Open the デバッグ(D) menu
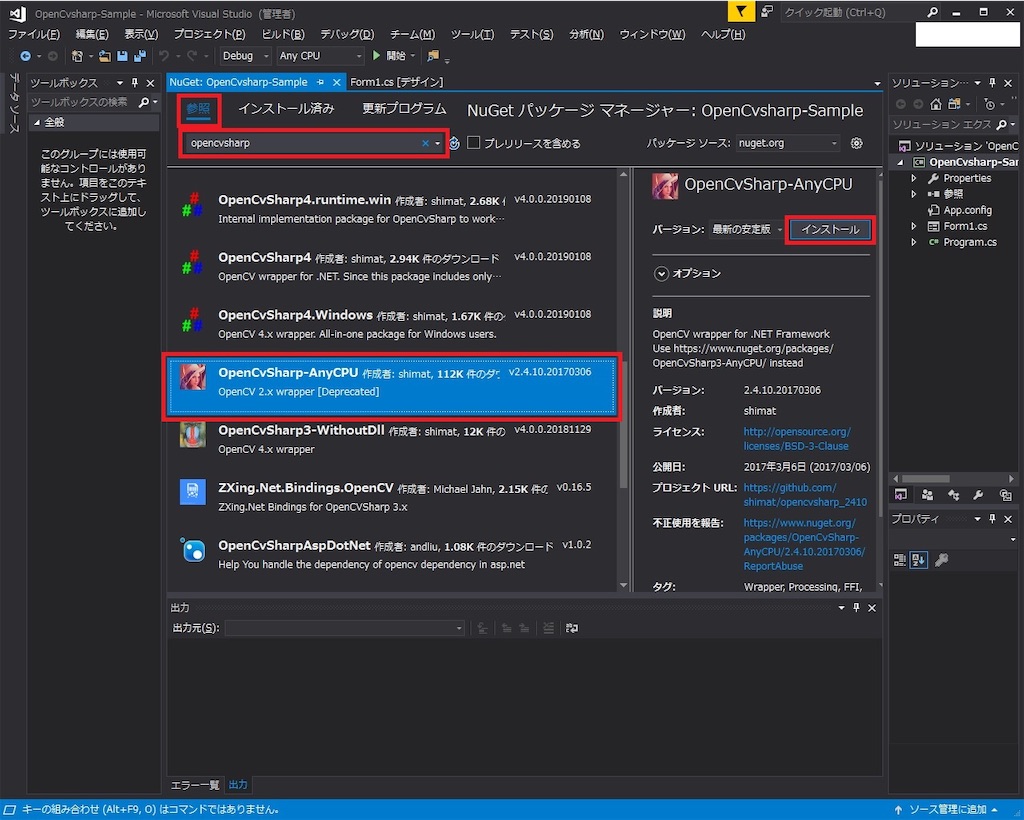Image resolution: width=1024 pixels, height=820 pixels. (x=347, y=35)
